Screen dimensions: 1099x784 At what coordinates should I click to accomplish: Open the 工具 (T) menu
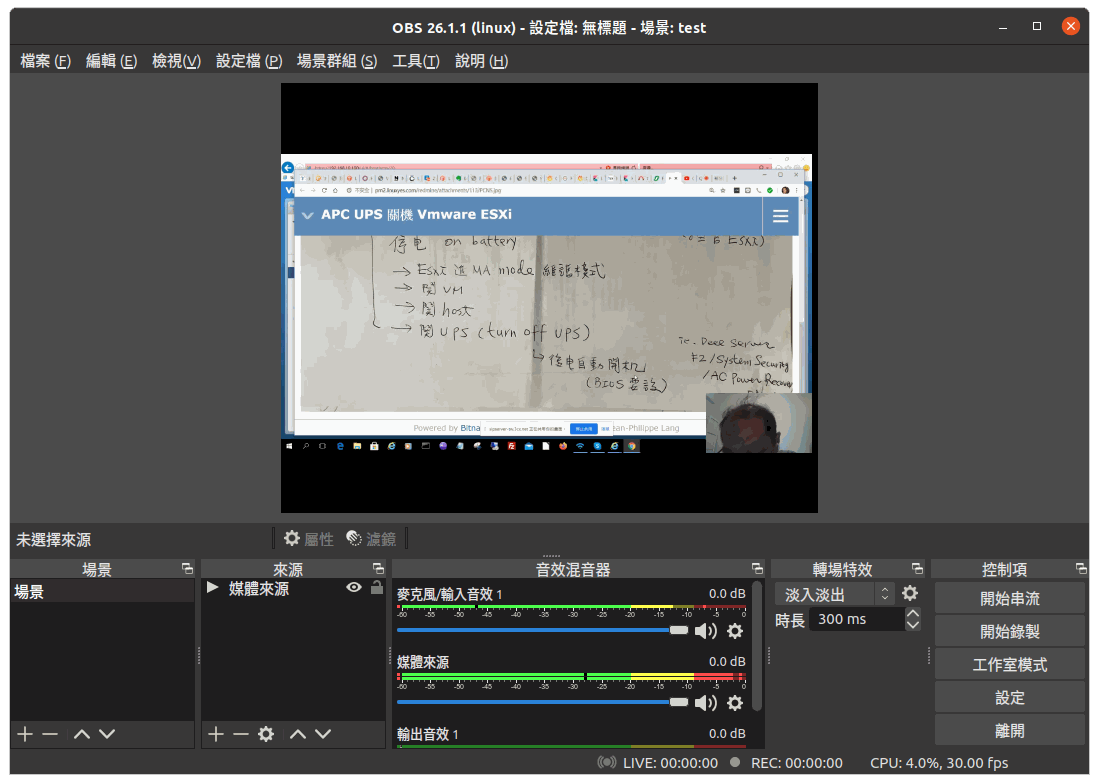(x=416, y=61)
